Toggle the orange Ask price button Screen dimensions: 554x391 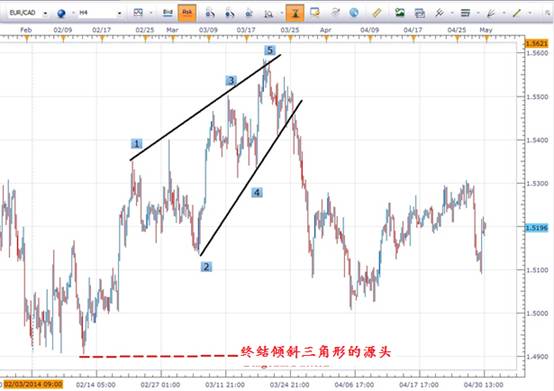click(x=187, y=13)
